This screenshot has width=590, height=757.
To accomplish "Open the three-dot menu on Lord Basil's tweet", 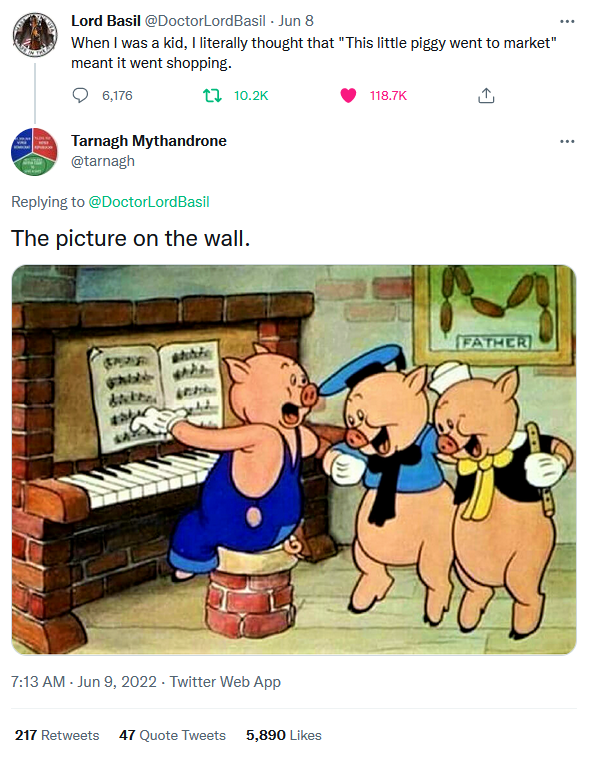I will coord(567,21).
